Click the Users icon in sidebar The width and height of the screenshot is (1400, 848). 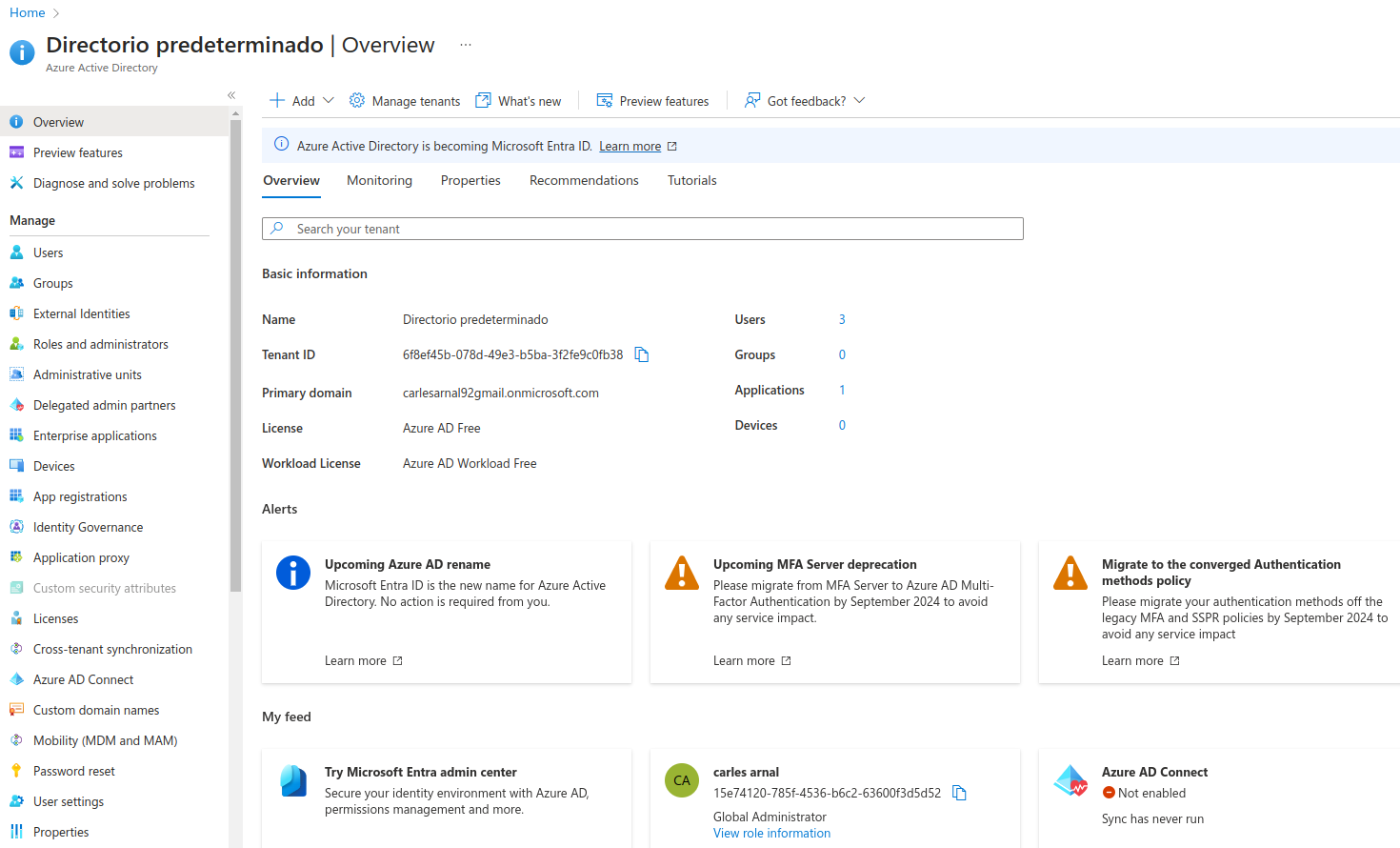(x=16, y=252)
